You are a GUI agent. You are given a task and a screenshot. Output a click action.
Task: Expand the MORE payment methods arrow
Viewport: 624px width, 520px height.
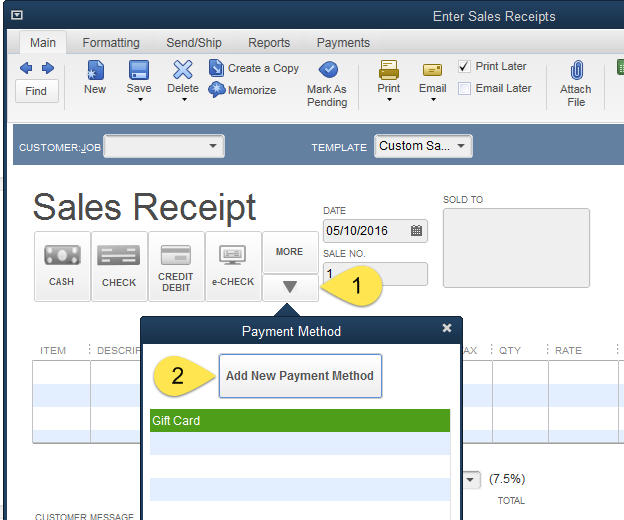290,287
